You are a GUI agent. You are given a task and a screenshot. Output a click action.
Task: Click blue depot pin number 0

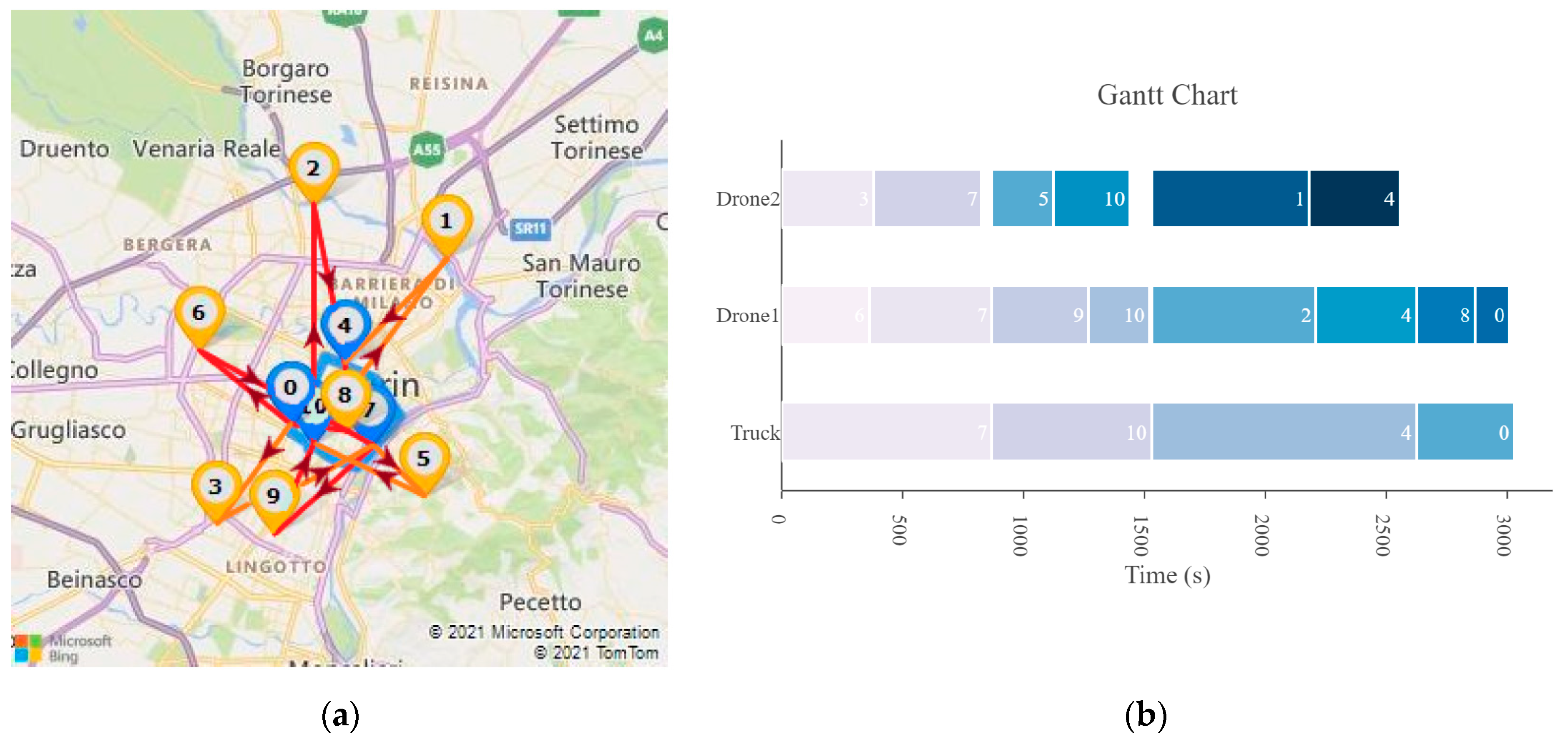click(x=291, y=390)
